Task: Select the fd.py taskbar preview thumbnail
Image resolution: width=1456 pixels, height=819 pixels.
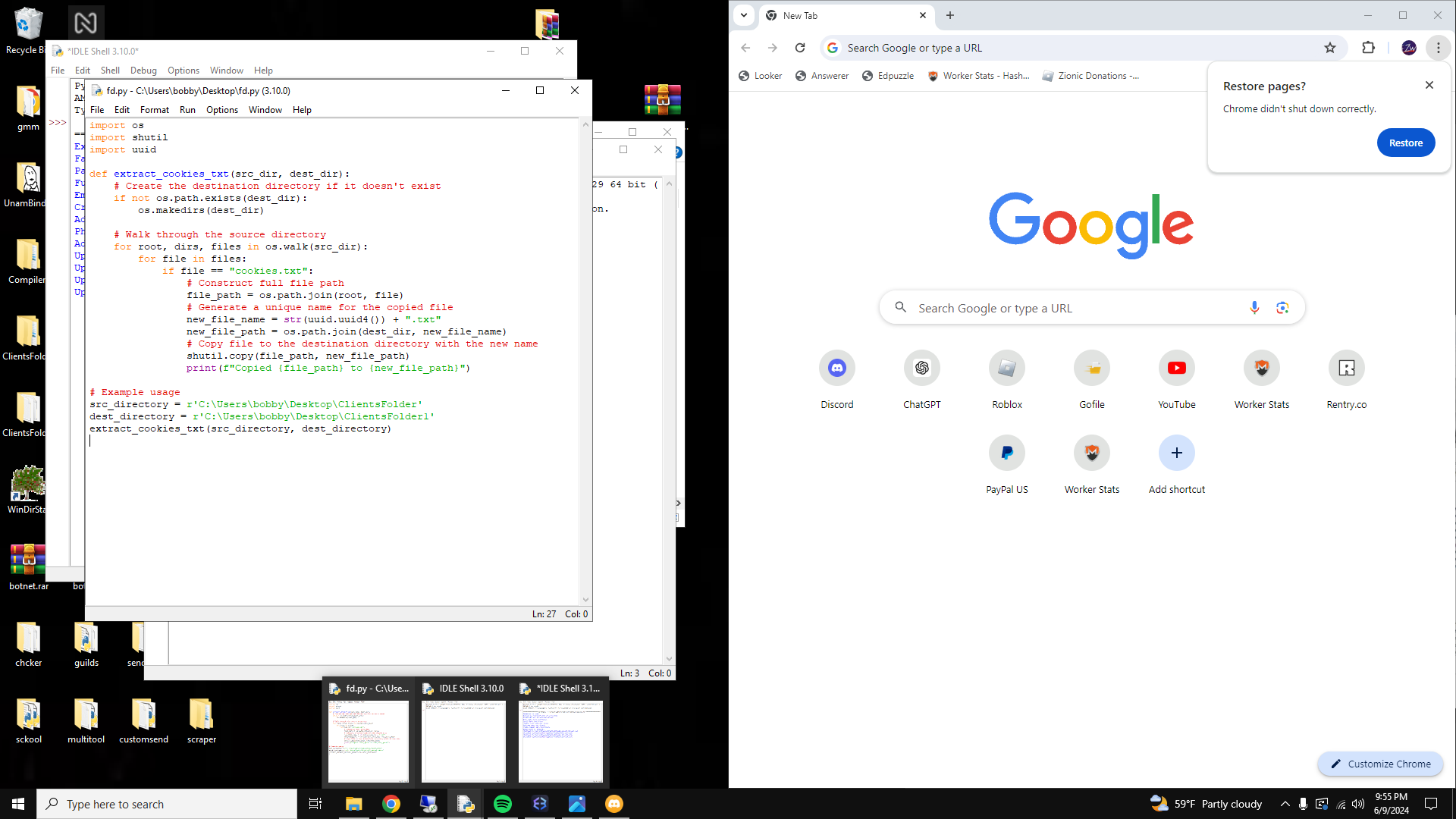Action: pos(369,739)
